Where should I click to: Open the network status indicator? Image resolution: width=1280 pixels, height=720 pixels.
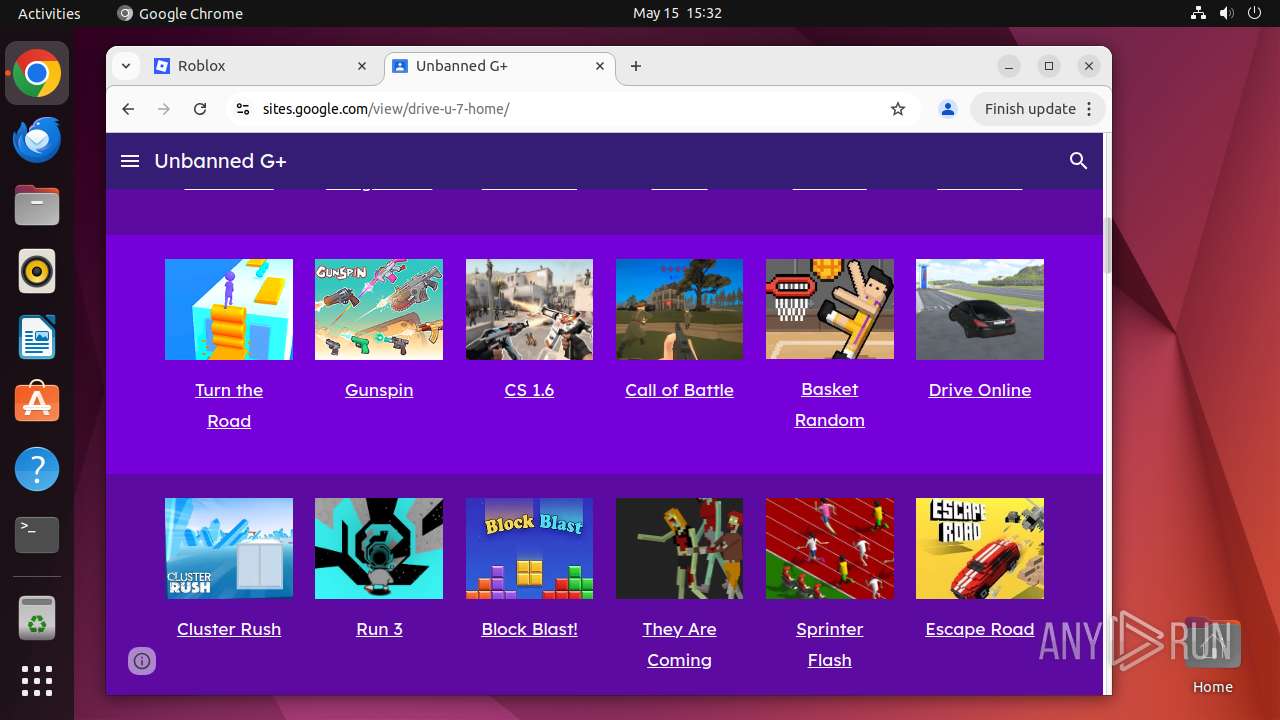point(1199,13)
